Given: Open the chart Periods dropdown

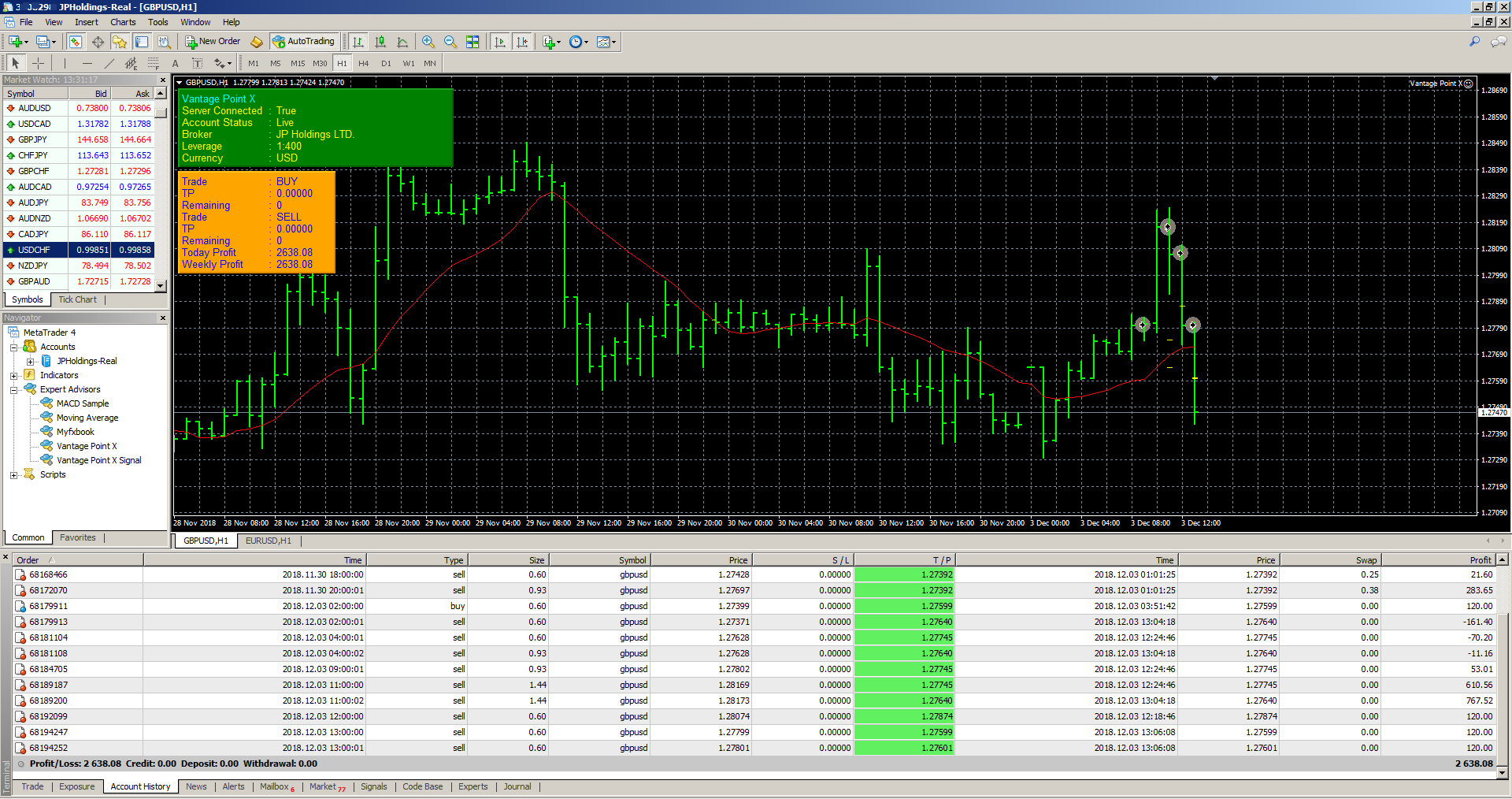Looking at the screenshot, I should [x=579, y=42].
